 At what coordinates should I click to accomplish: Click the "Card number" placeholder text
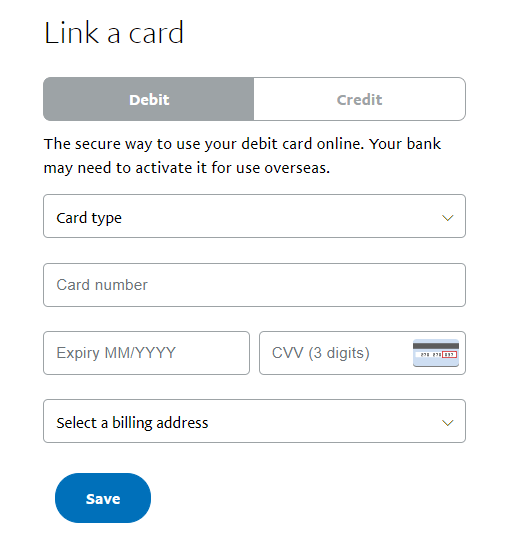(102, 285)
